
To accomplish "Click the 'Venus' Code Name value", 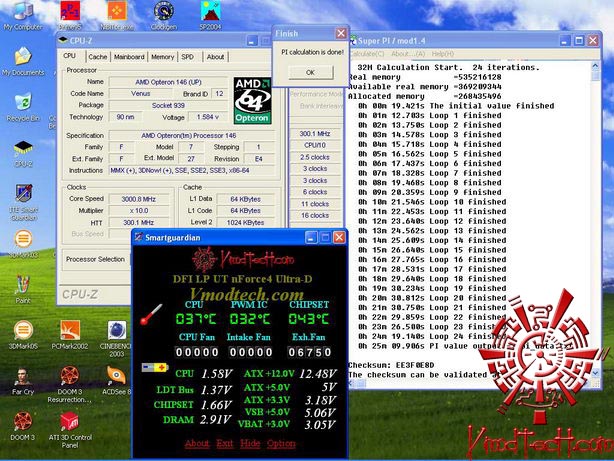I will (141, 94).
